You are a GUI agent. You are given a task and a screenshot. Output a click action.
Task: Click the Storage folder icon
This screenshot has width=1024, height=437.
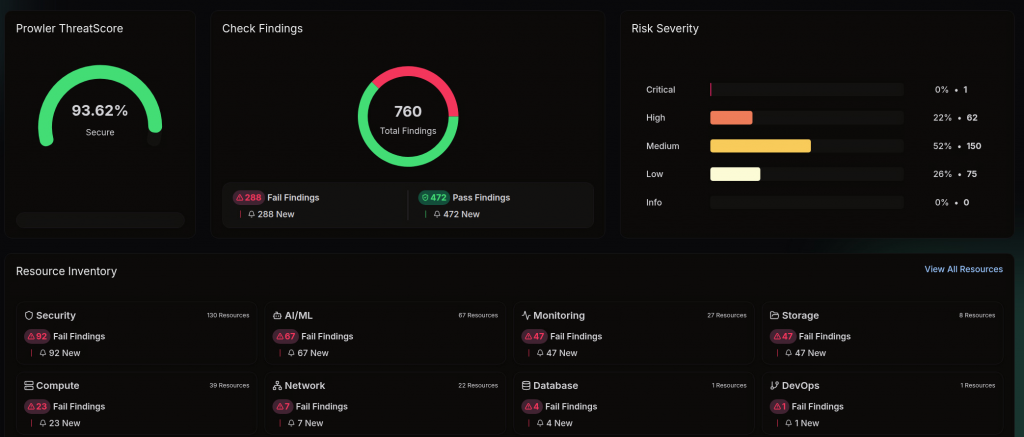pos(775,316)
